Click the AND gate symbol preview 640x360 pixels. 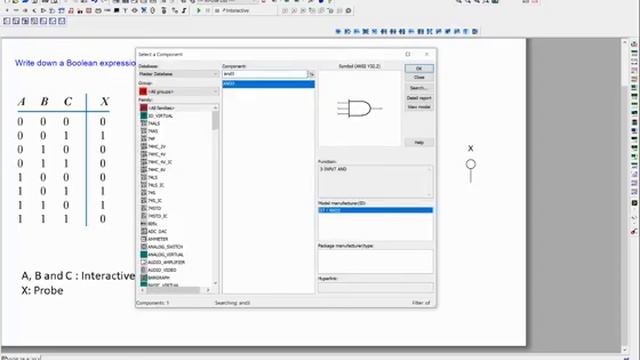[x=360, y=109]
